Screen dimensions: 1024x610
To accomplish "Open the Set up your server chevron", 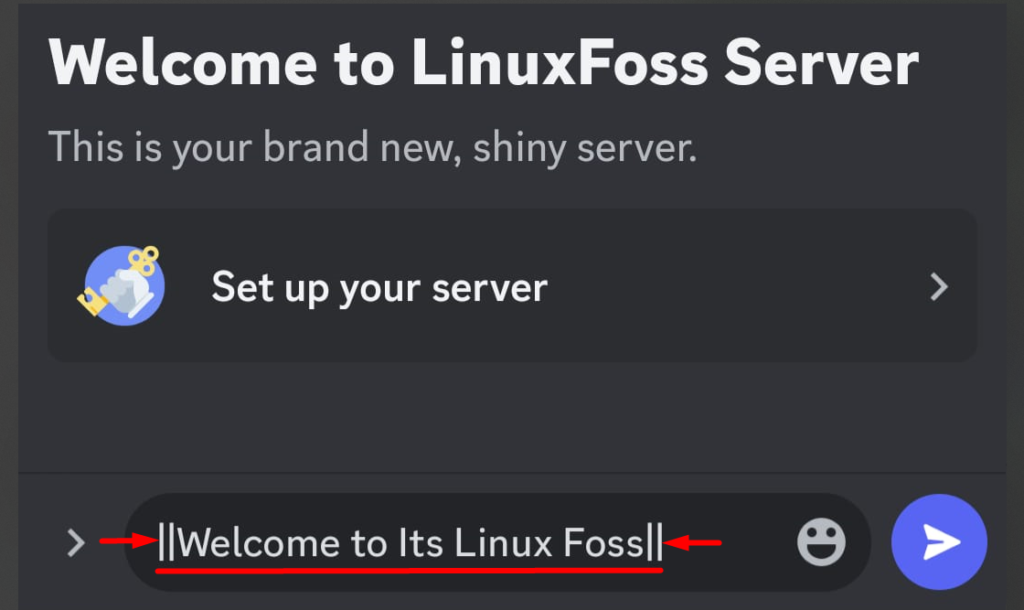I will tap(939, 287).
